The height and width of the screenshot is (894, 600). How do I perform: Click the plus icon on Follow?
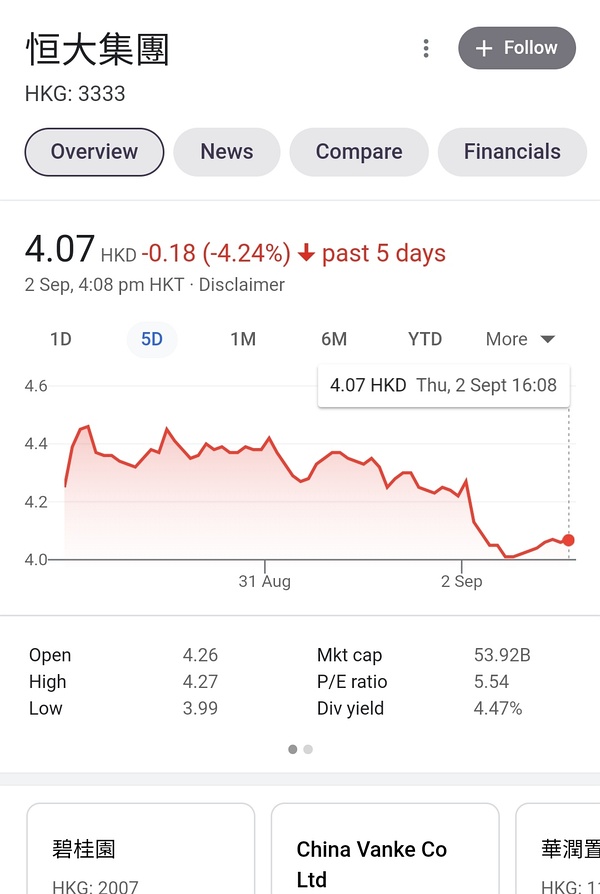pyautogui.click(x=484, y=48)
